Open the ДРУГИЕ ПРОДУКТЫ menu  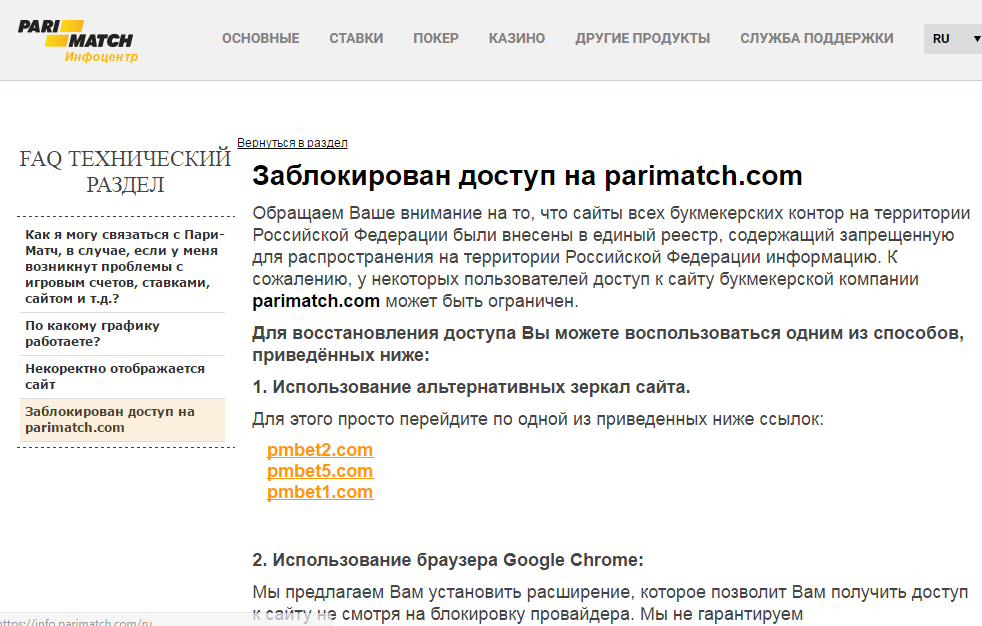click(x=643, y=39)
